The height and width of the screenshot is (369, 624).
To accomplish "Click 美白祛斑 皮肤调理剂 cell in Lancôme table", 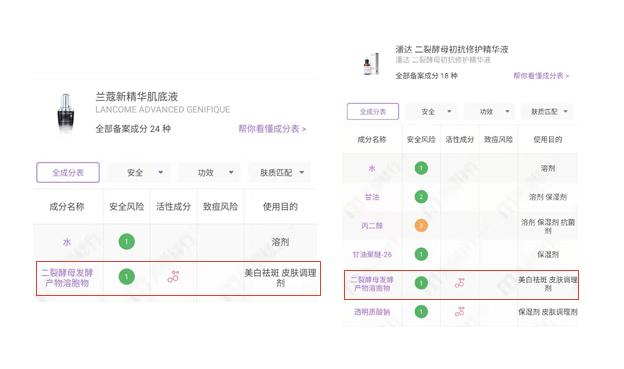I will [280, 278].
